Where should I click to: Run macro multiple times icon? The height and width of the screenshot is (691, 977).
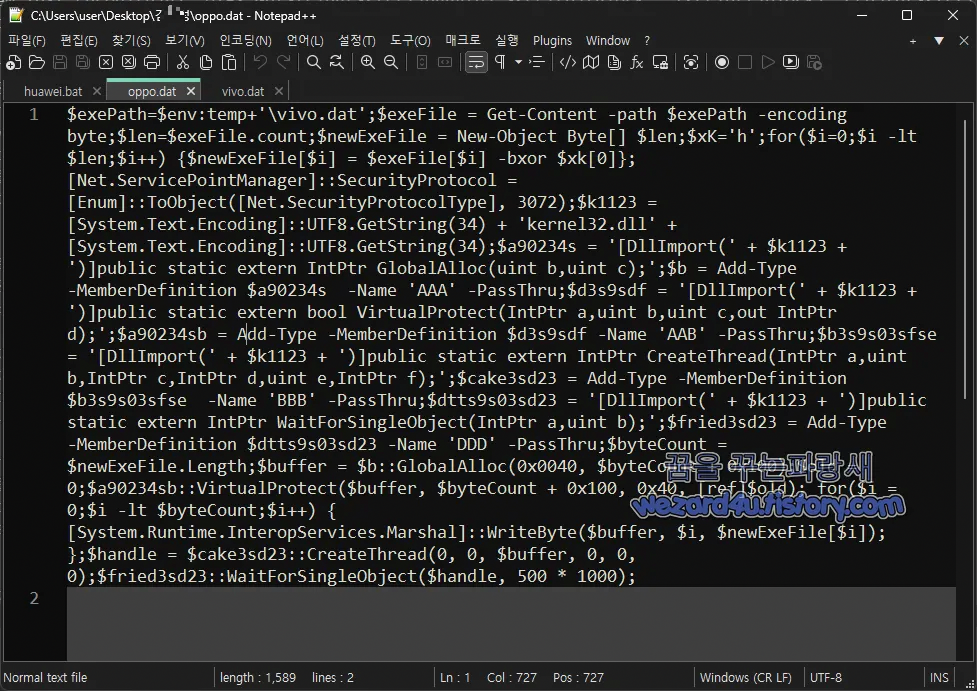pyautogui.click(x=791, y=62)
